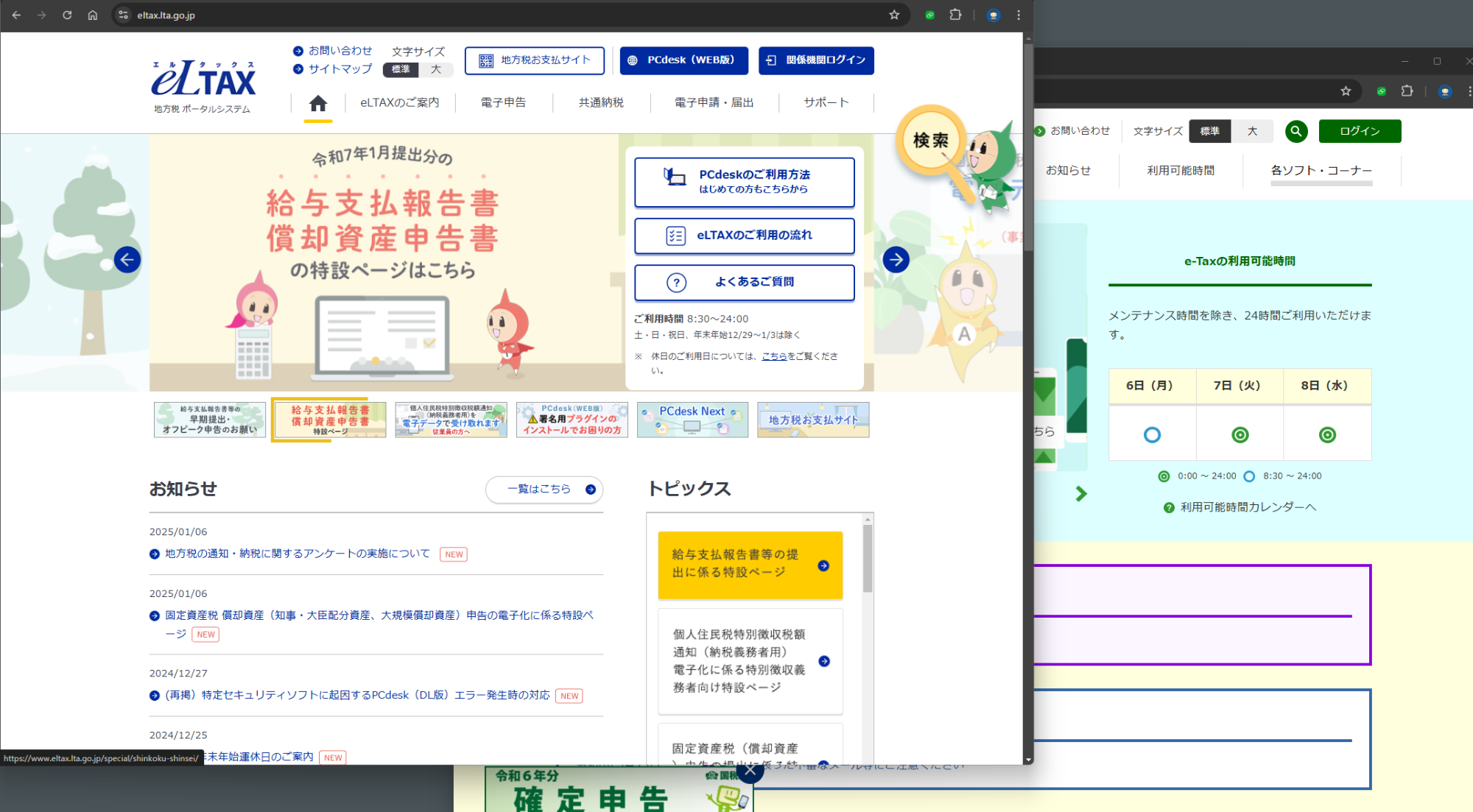Bookmark eLTAX page with star icon
Viewport: 1473px width, 812px height.
pyautogui.click(x=894, y=15)
